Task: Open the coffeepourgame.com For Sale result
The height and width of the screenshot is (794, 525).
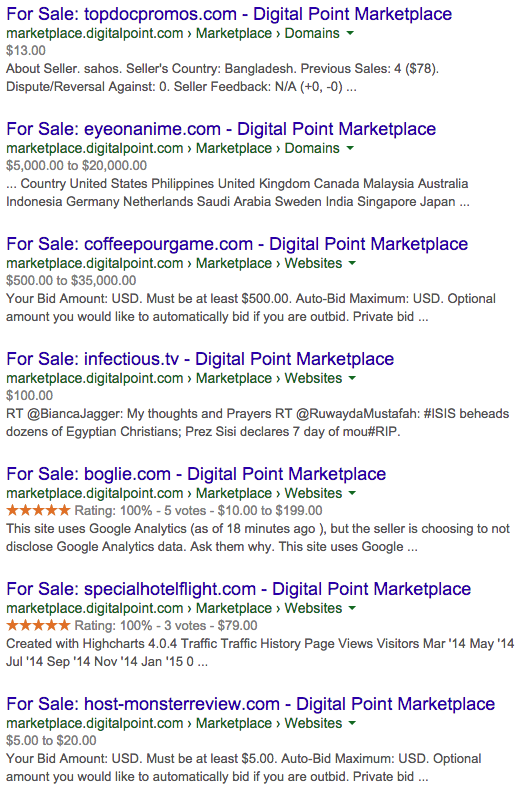Action: click(x=237, y=244)
